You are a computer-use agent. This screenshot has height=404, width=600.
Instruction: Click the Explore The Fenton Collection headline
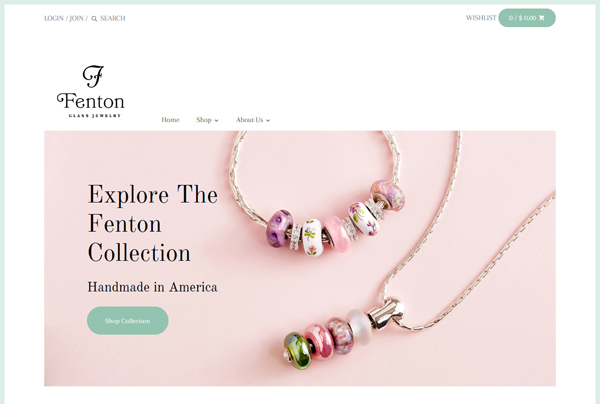pos(153,223)
